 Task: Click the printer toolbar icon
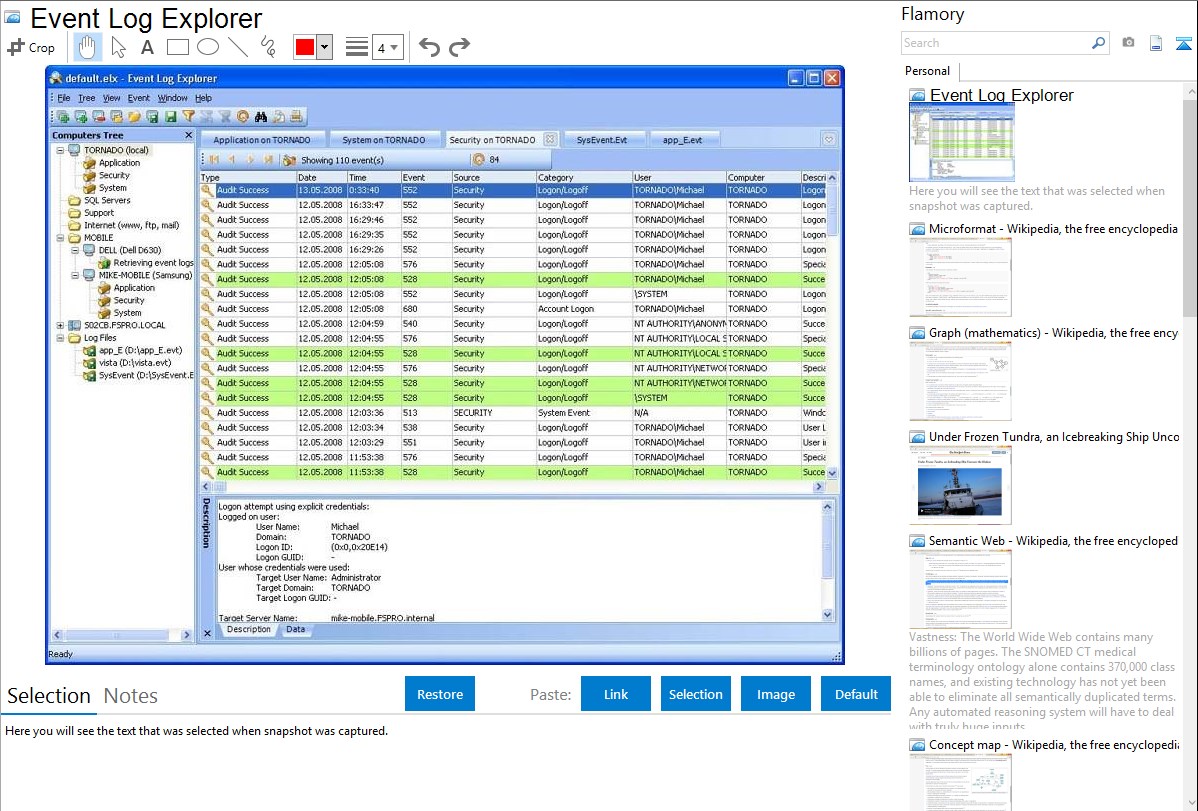[x=296, y=116]
